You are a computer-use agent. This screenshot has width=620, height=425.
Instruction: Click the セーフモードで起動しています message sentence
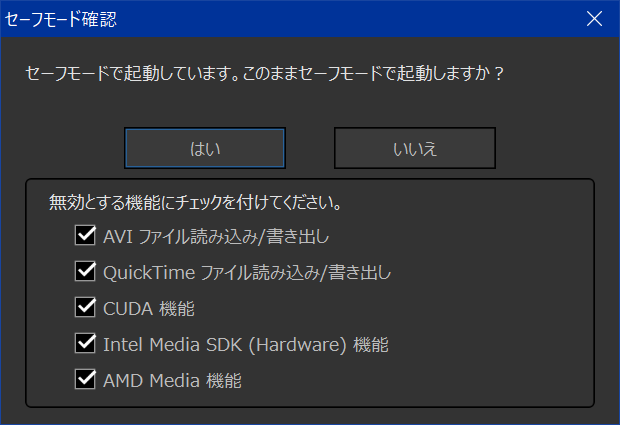(132, 74)
